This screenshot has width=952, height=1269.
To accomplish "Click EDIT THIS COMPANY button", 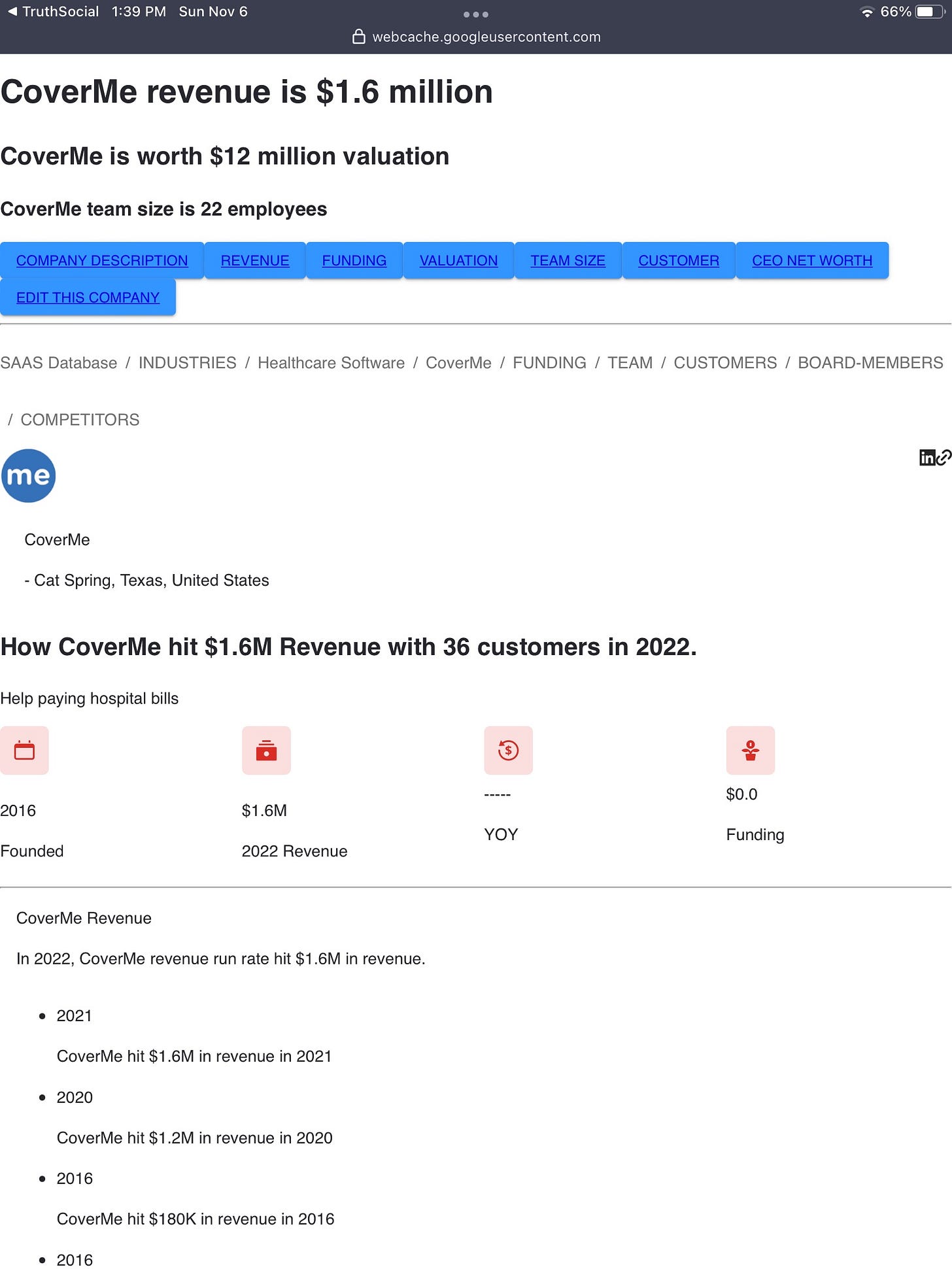I will pyautogui.click(x=88, y=297).
